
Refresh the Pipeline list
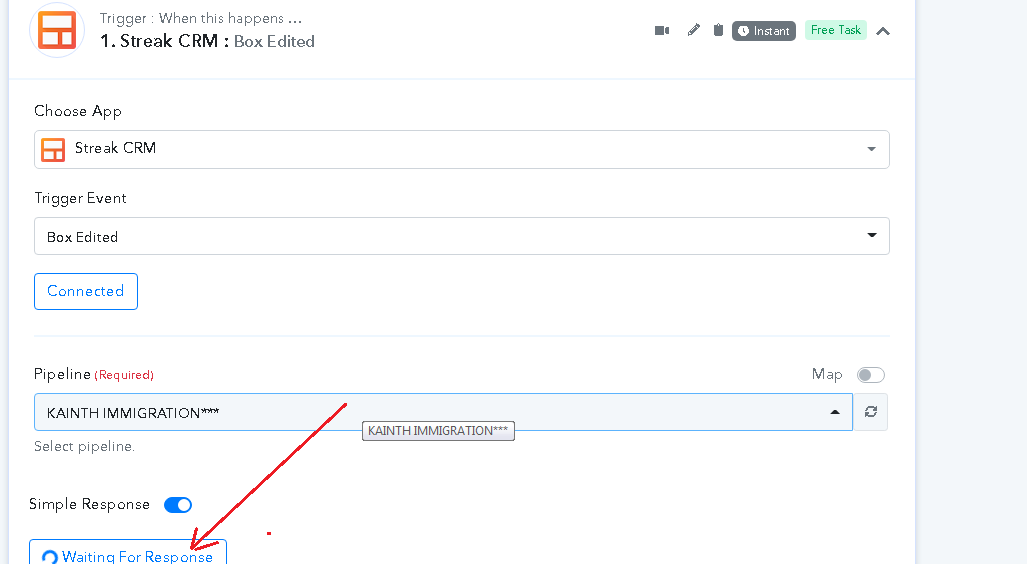click(870, 412)
